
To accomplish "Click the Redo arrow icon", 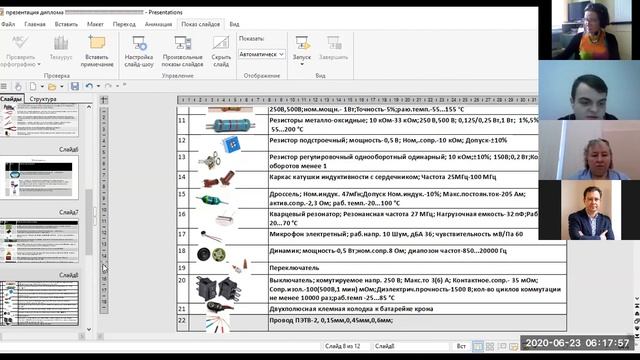I will click(108, 86).
